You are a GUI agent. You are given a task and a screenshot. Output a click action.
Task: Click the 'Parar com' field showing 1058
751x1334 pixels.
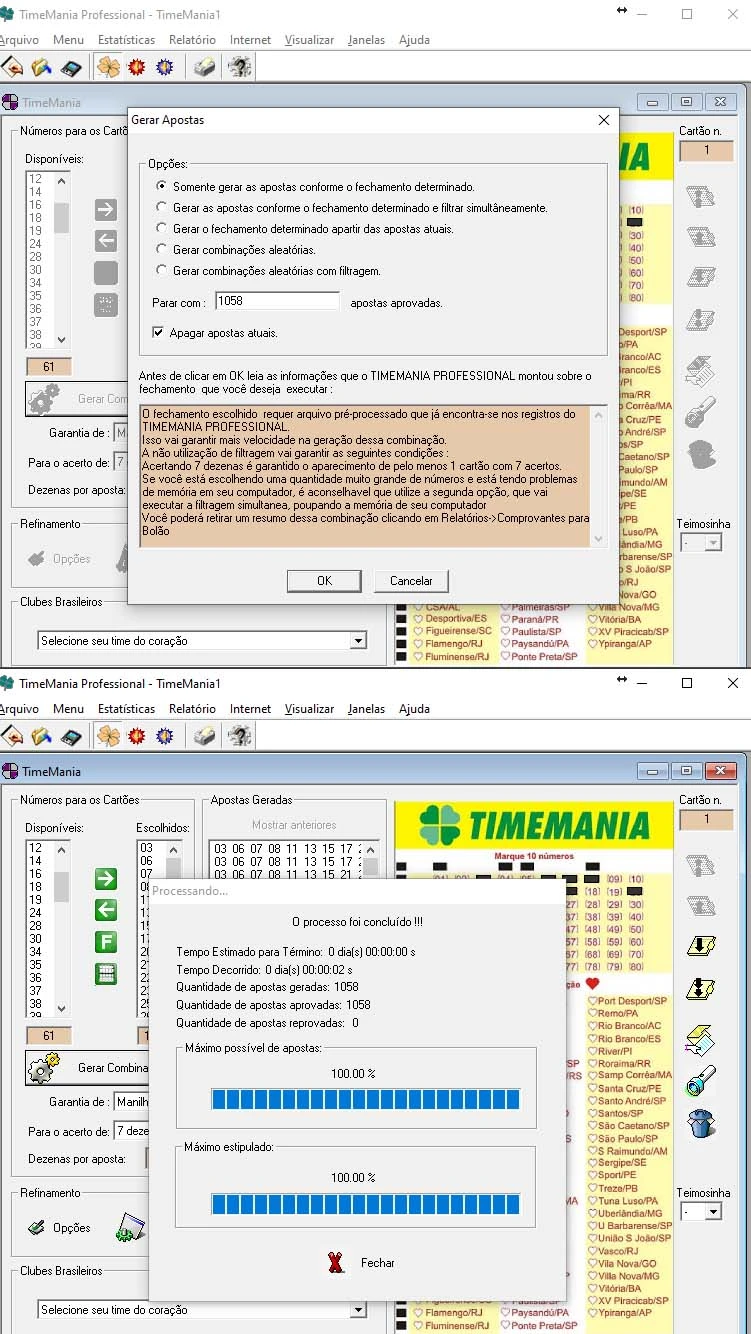[x=277, y=301]
